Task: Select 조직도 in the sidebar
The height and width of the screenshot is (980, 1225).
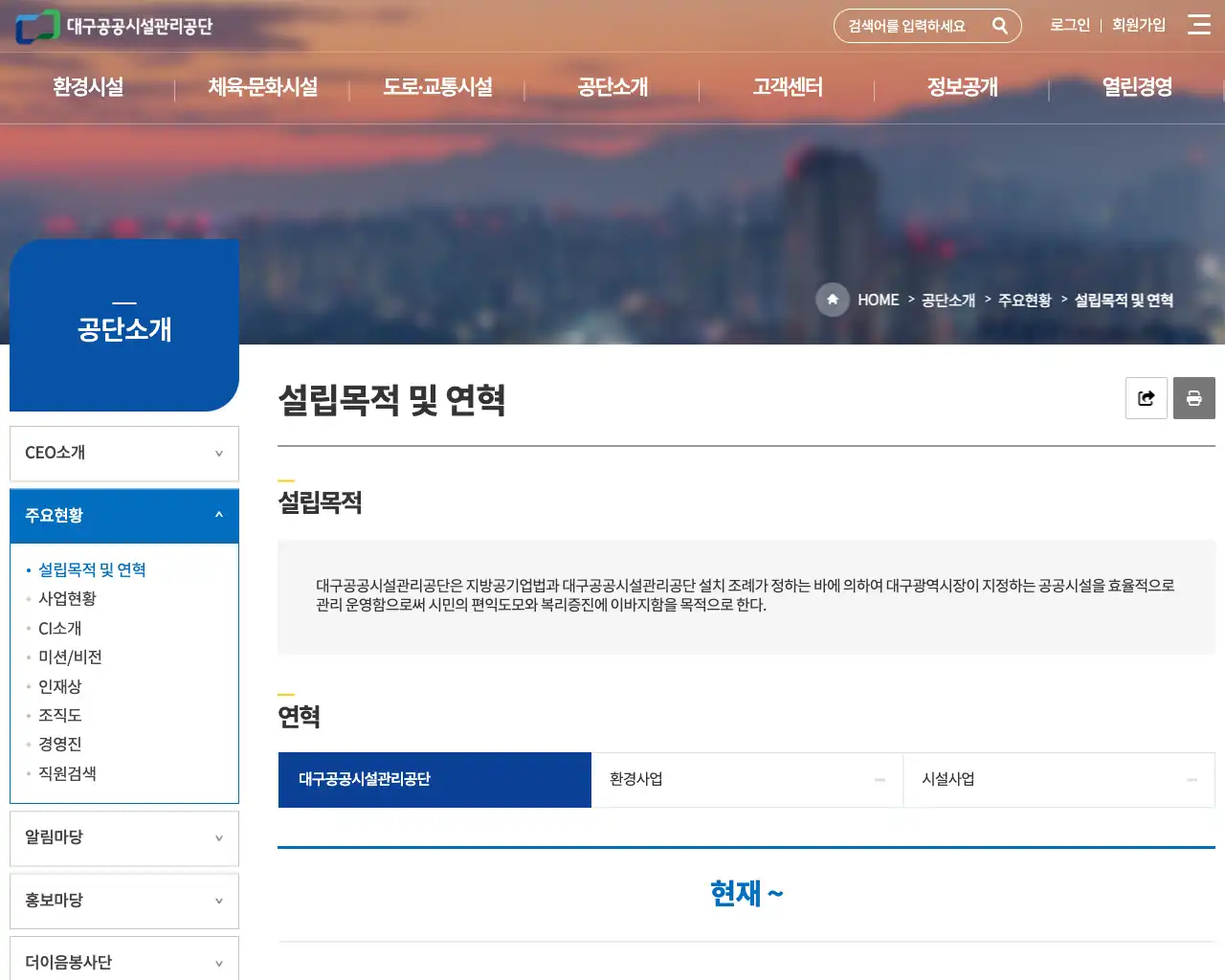Action: coord(60,715)
